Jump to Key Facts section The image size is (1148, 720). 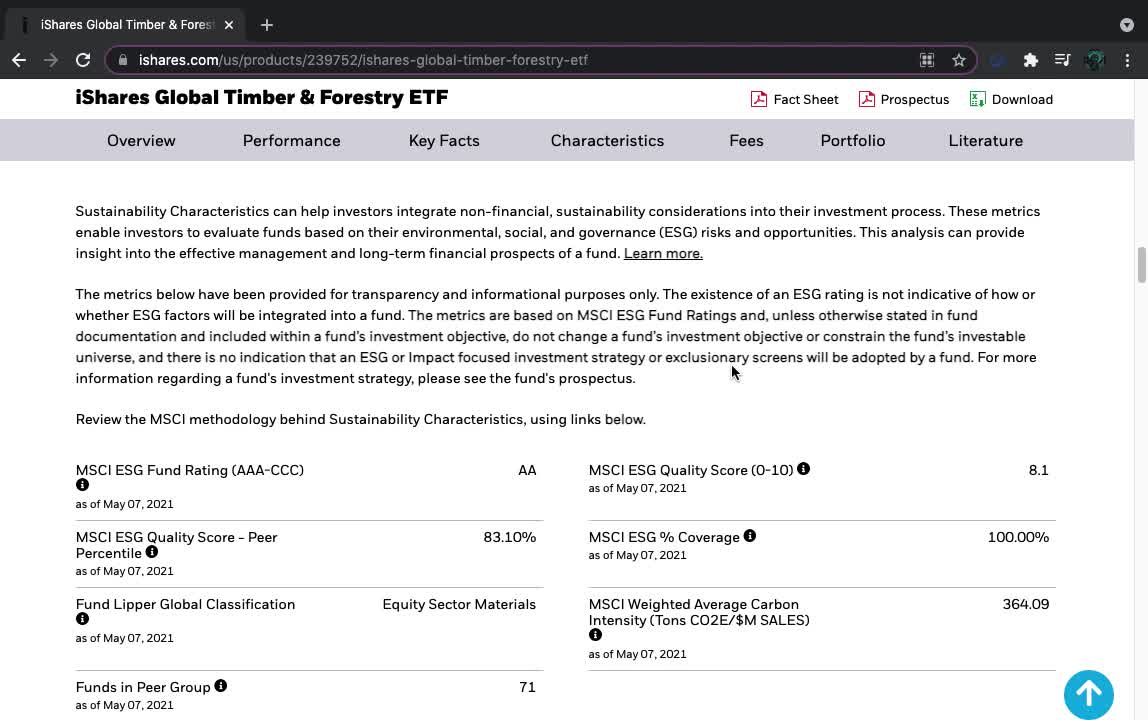point(444,141)
